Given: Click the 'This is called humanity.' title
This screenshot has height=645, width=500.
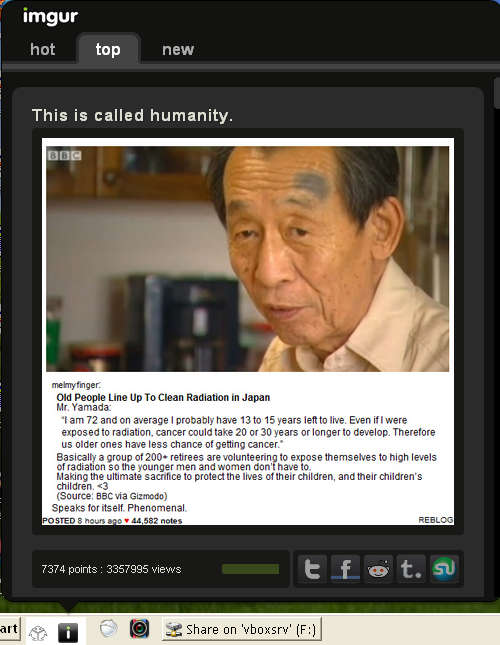Looking at the screenshot, I should [x=132, y=115].
